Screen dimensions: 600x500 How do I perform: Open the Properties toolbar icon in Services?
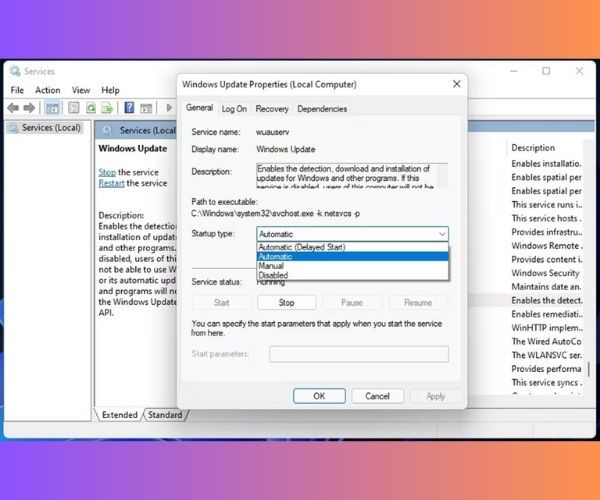73,108
